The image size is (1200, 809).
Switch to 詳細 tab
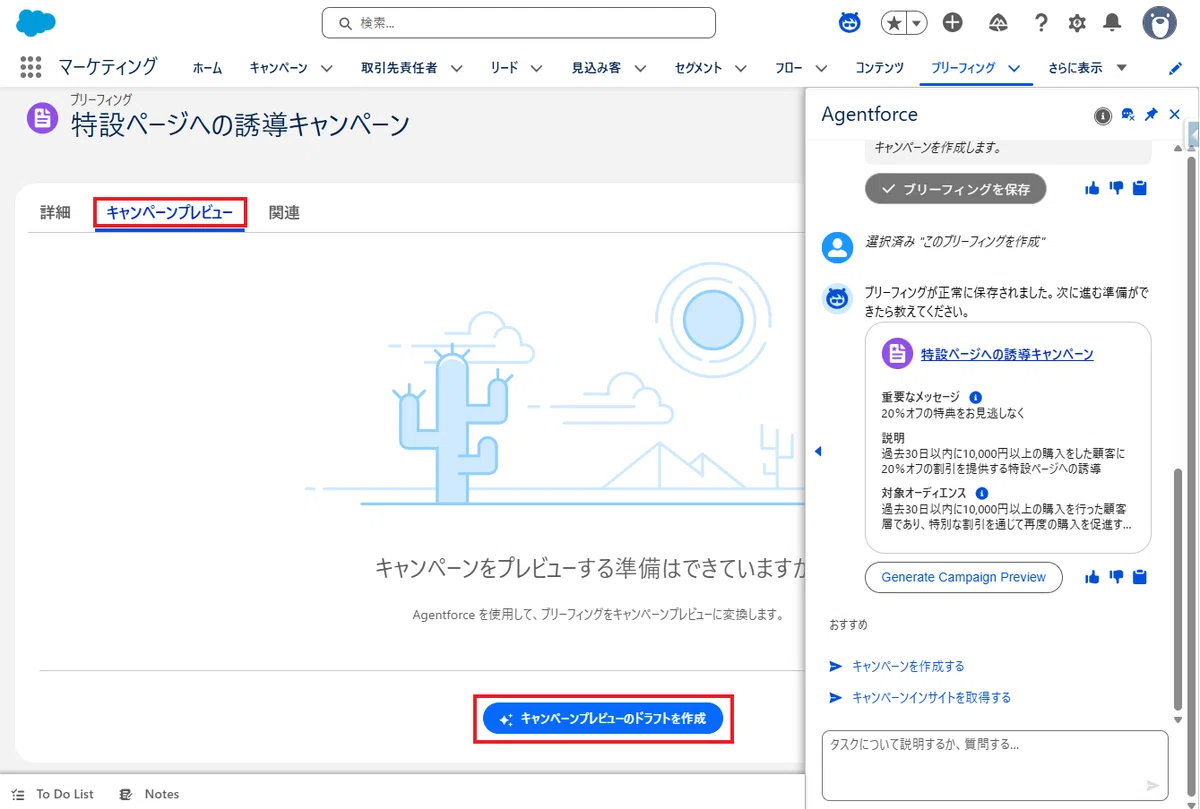point(55,212)
